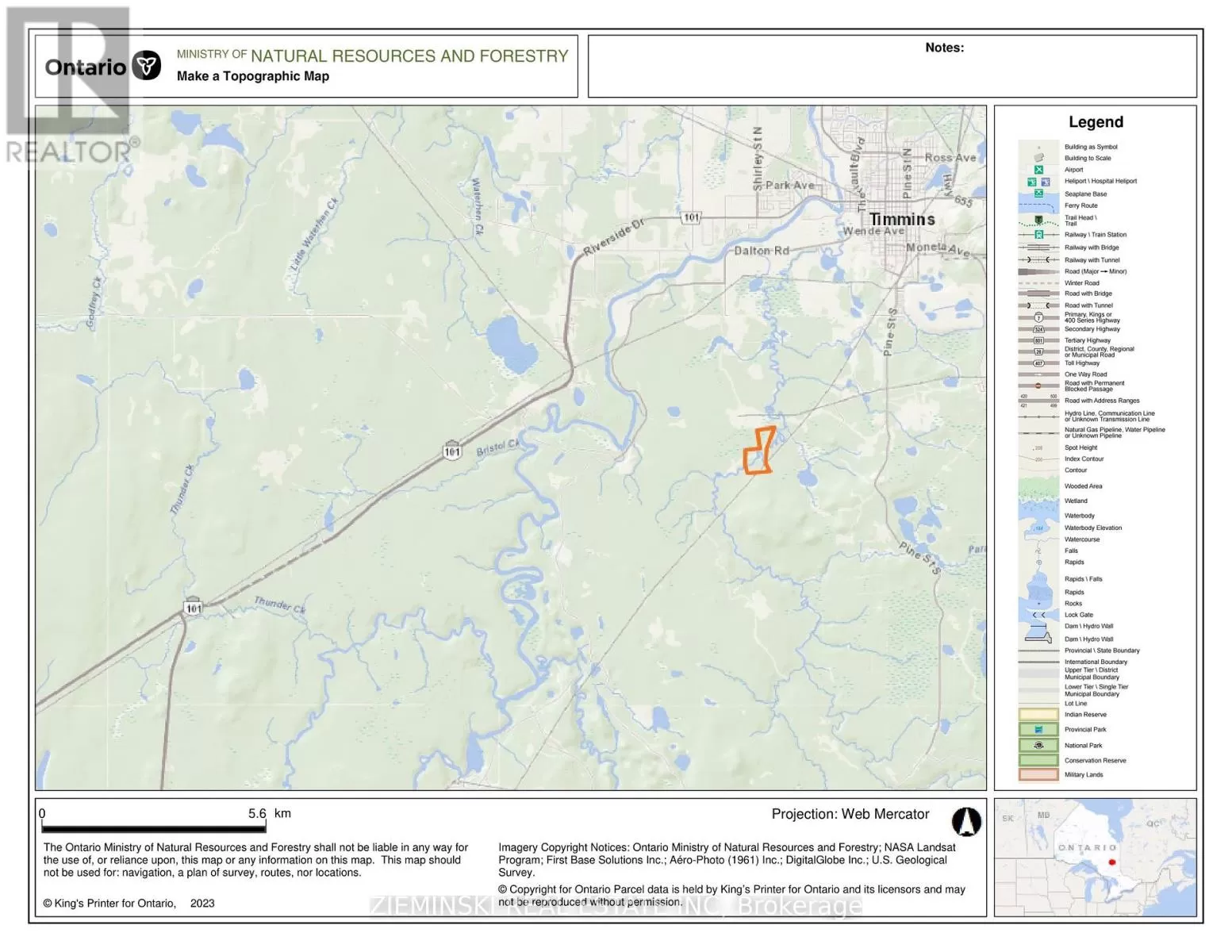Click the Highway 101 shield near Bristol Ck
The width and height of the screenshot is (1232, 952).
coord(451,451)
